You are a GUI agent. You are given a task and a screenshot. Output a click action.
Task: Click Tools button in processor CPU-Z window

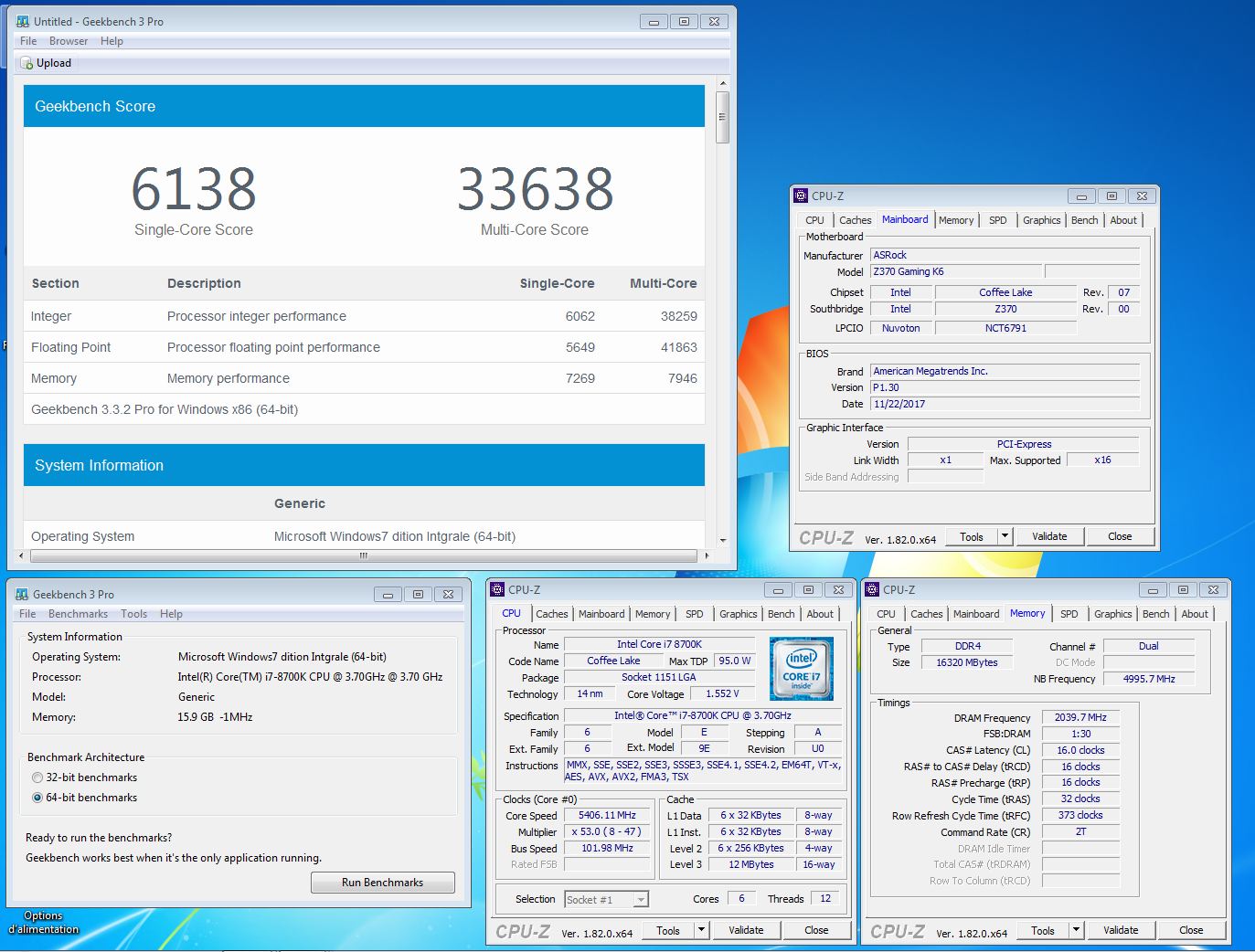click(668, 930)
